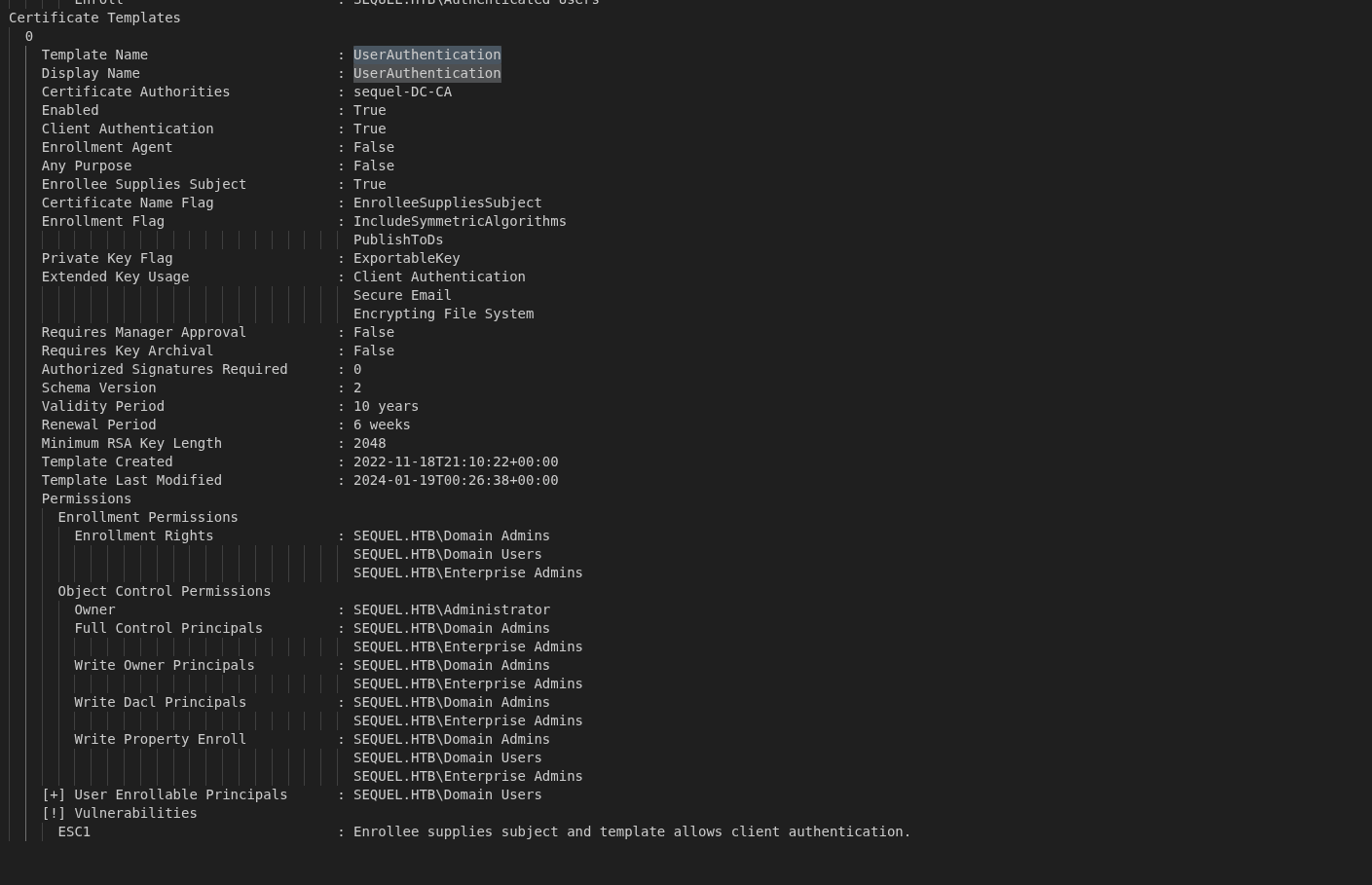The height and width of the screenshot is (885, 1372).
Task: Click the 'Secure Email' key usage
Action: (402, 295)
